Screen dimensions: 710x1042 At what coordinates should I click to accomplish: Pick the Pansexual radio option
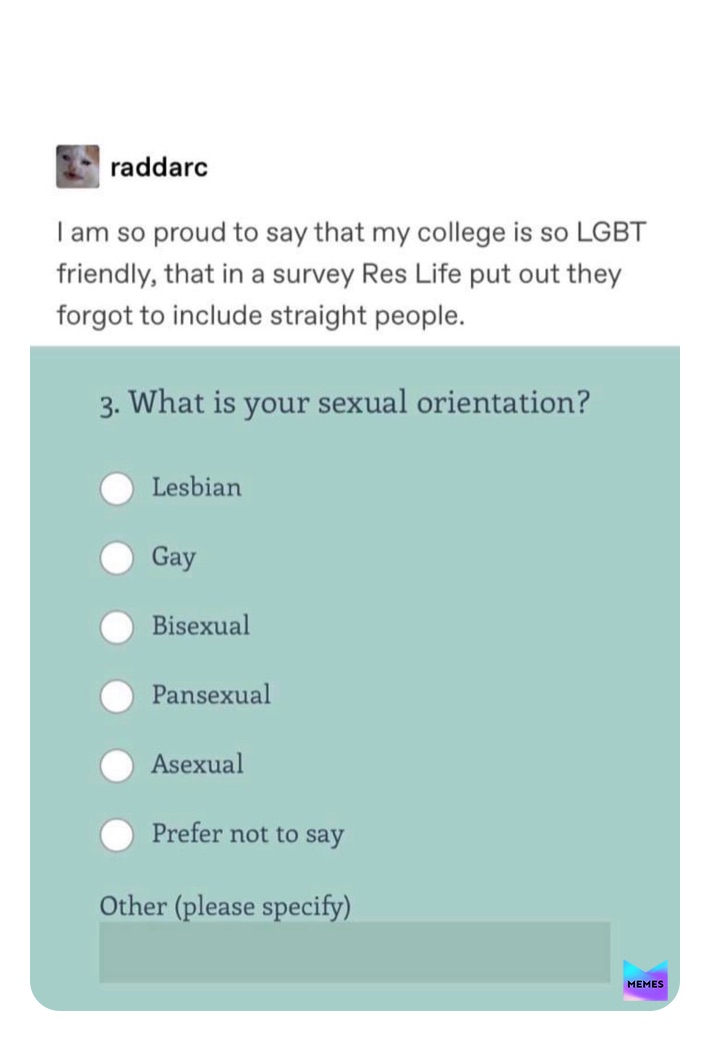[x=117, y=696]
